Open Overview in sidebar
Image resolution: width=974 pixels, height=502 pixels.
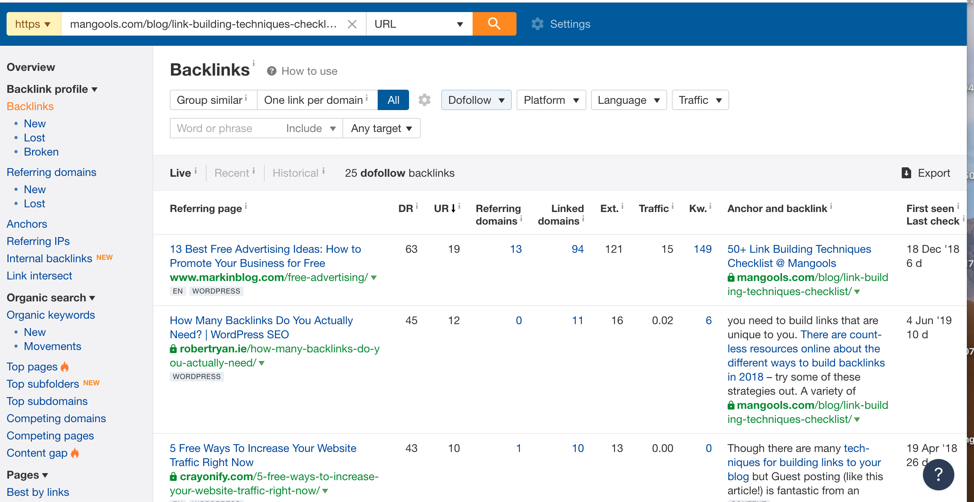[31, 67]
